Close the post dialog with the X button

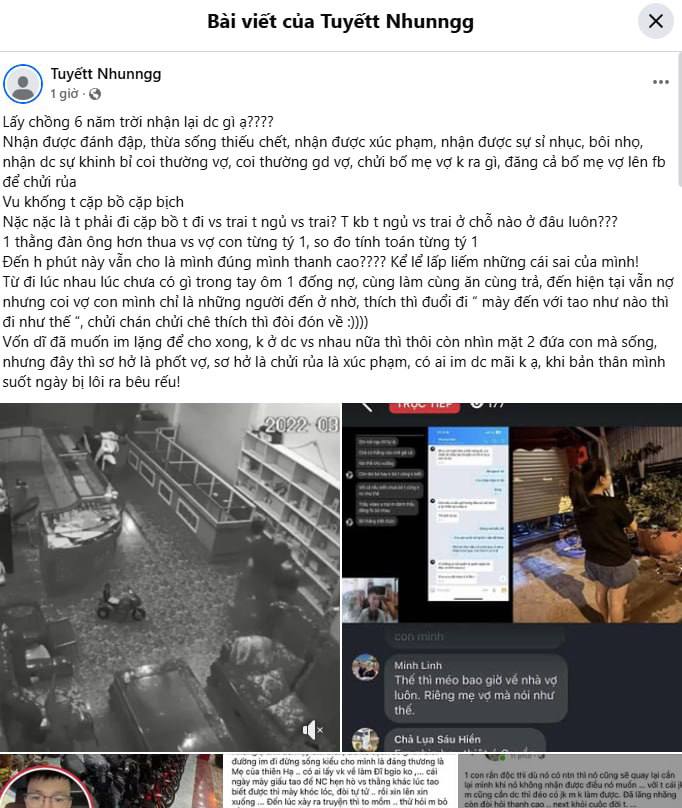click(655, 21)
